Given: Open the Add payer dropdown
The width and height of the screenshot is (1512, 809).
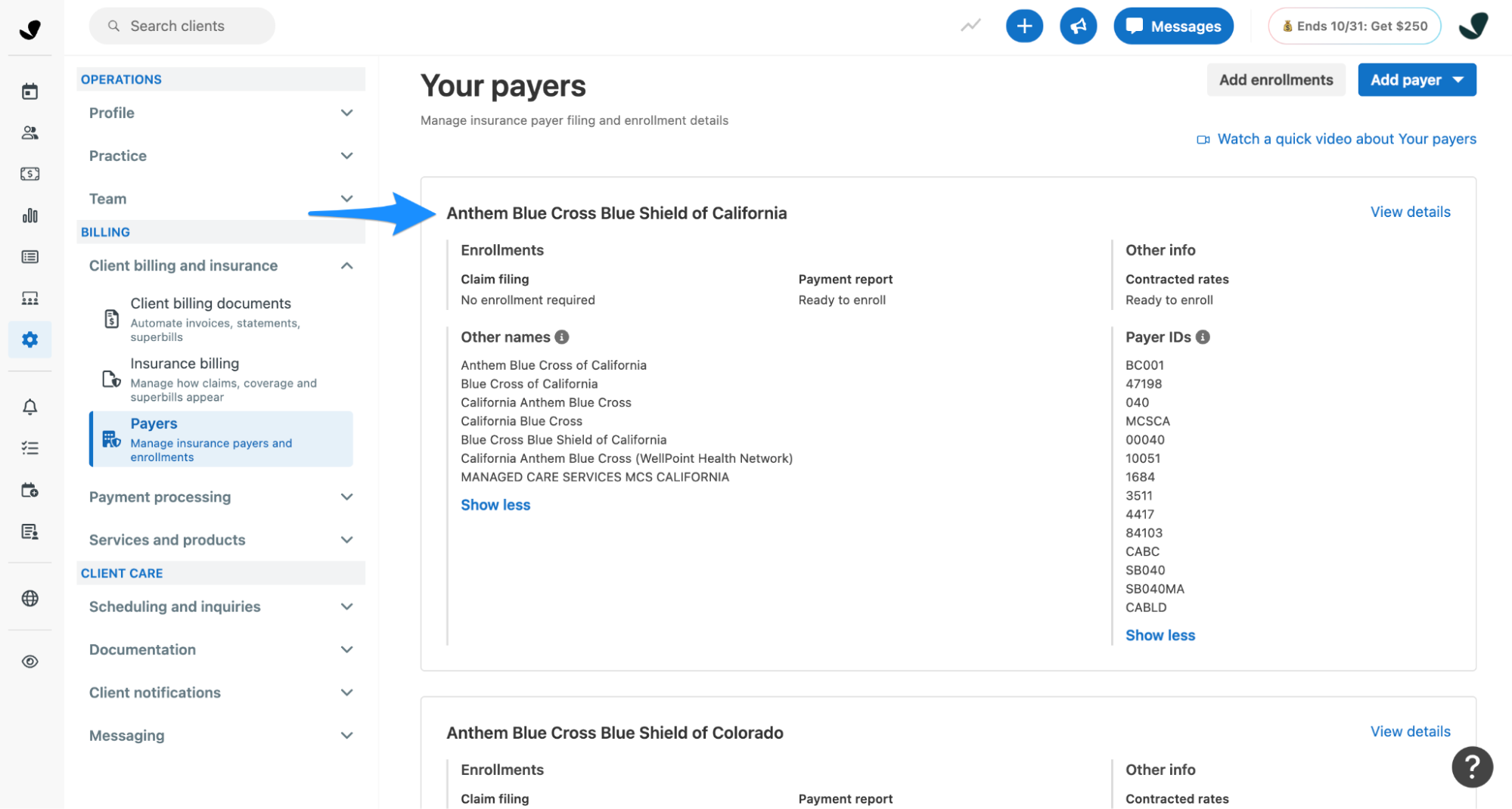Looking at the screenshot, I should [1416, 80].
